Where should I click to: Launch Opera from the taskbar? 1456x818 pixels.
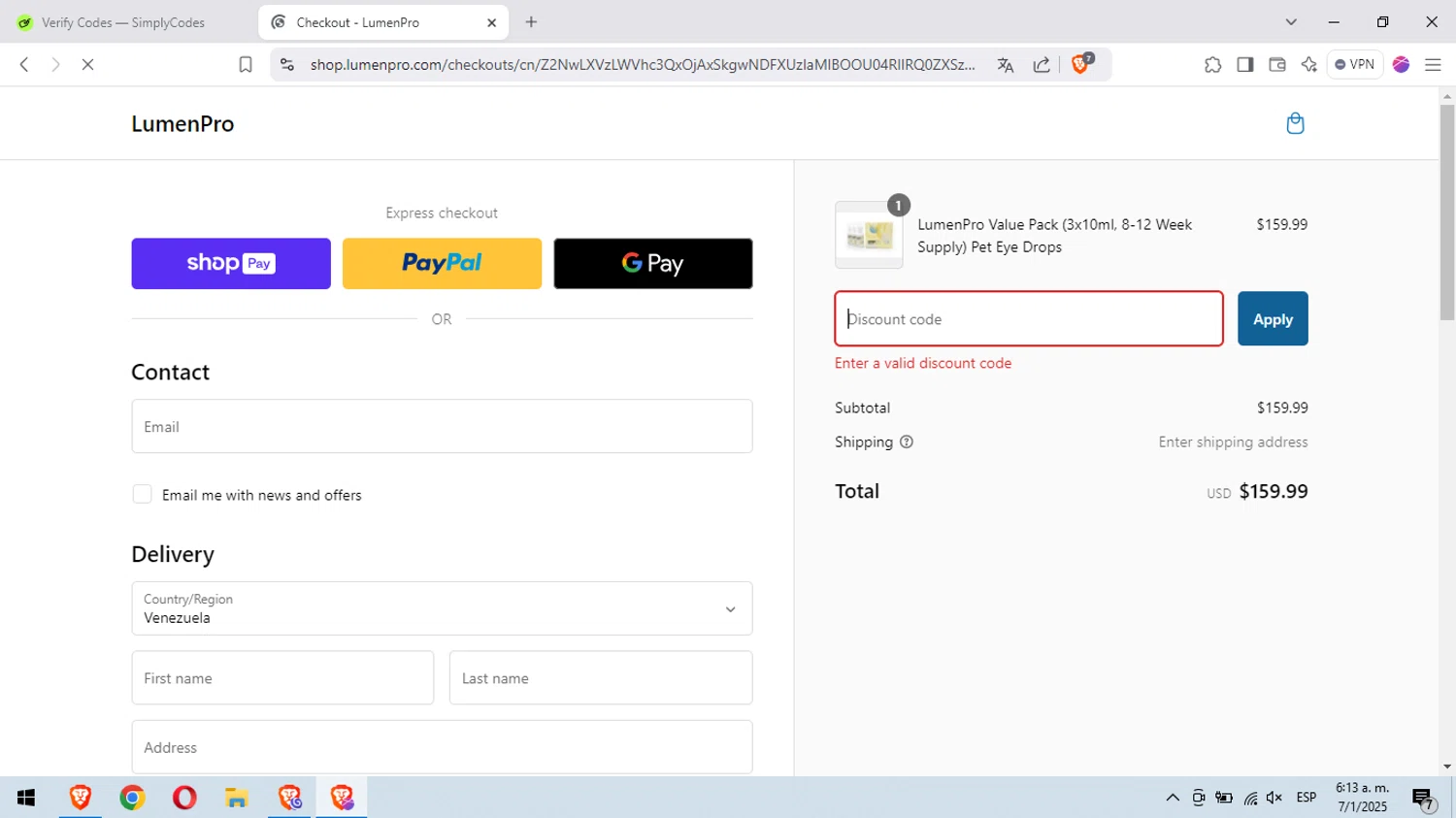click(184, 798)
